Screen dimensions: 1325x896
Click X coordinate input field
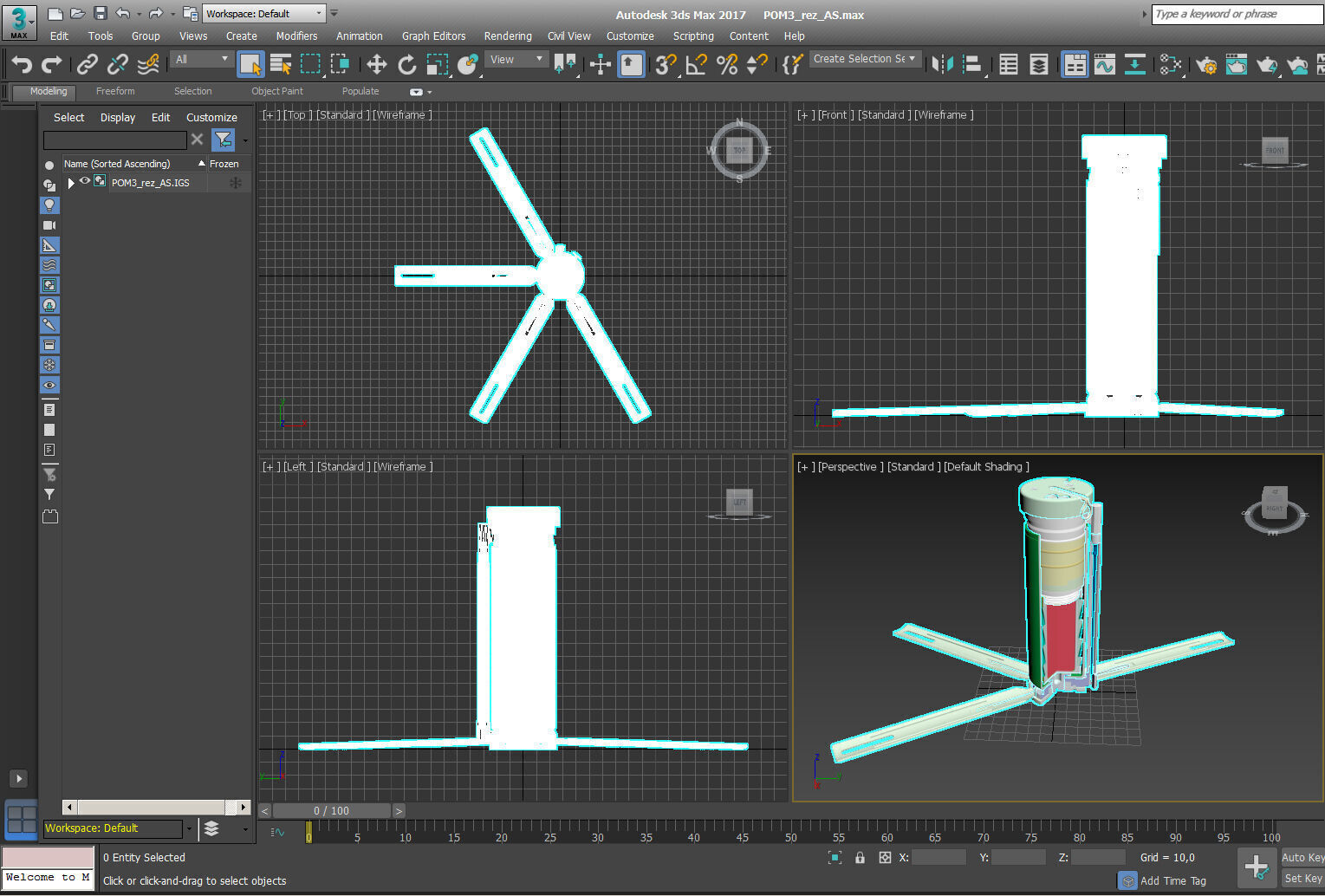point(939,857)
